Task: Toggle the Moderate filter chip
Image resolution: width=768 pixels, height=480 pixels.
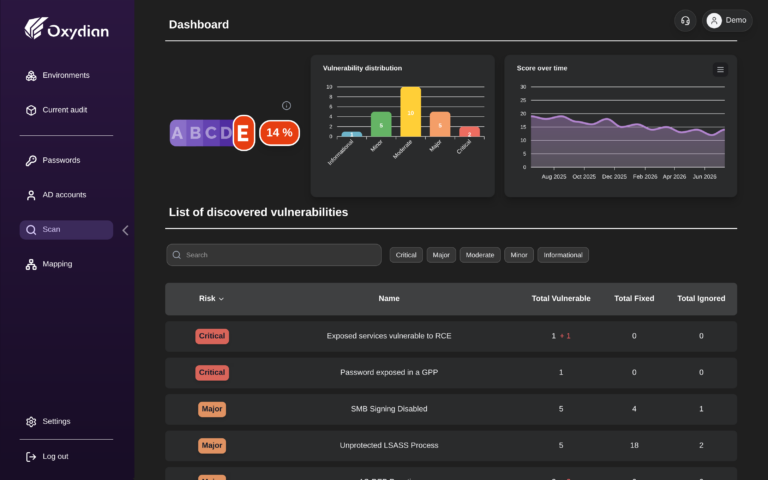Action: [x=480, y=255]
